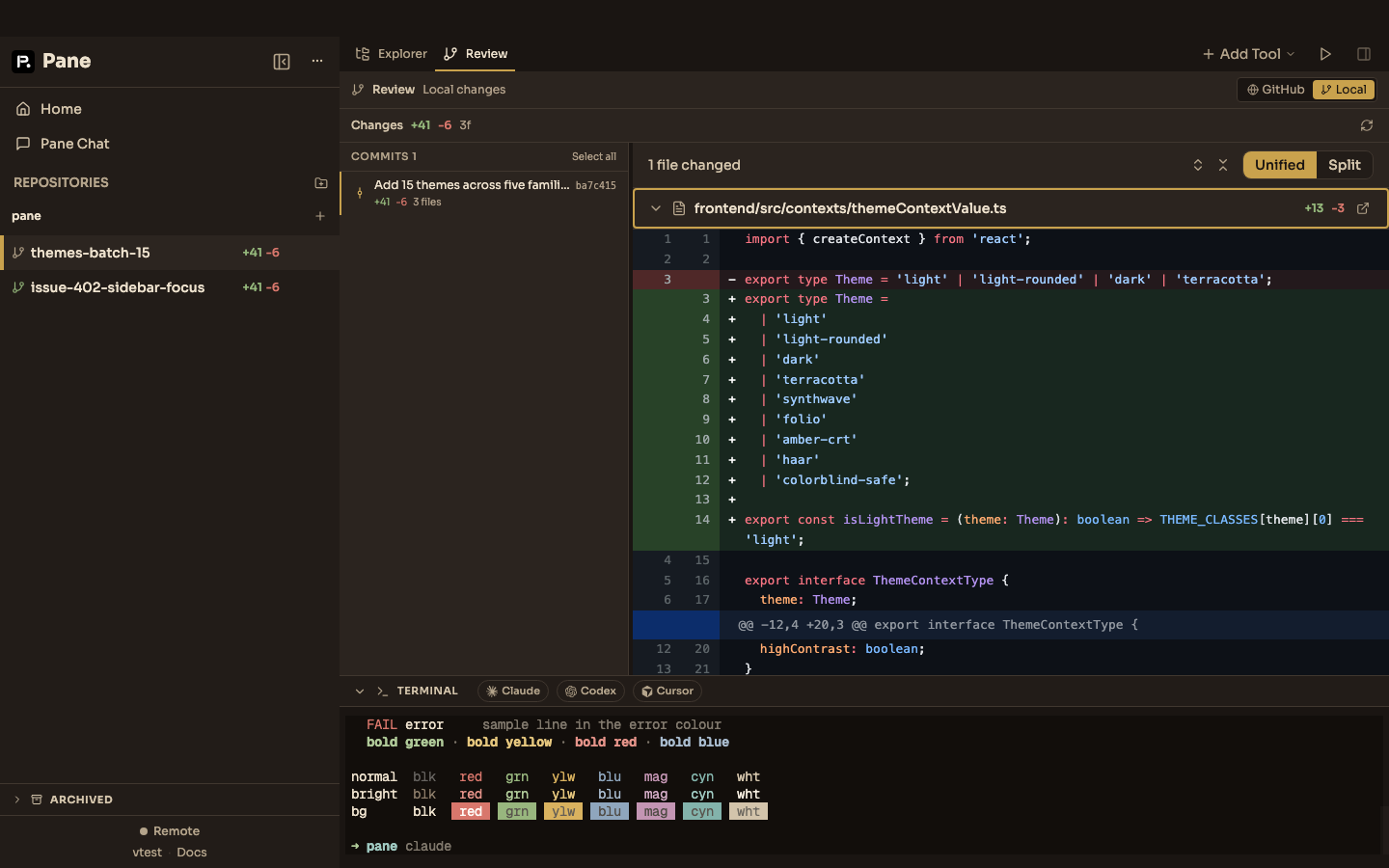Click the red bg color sample

point(471,812)
